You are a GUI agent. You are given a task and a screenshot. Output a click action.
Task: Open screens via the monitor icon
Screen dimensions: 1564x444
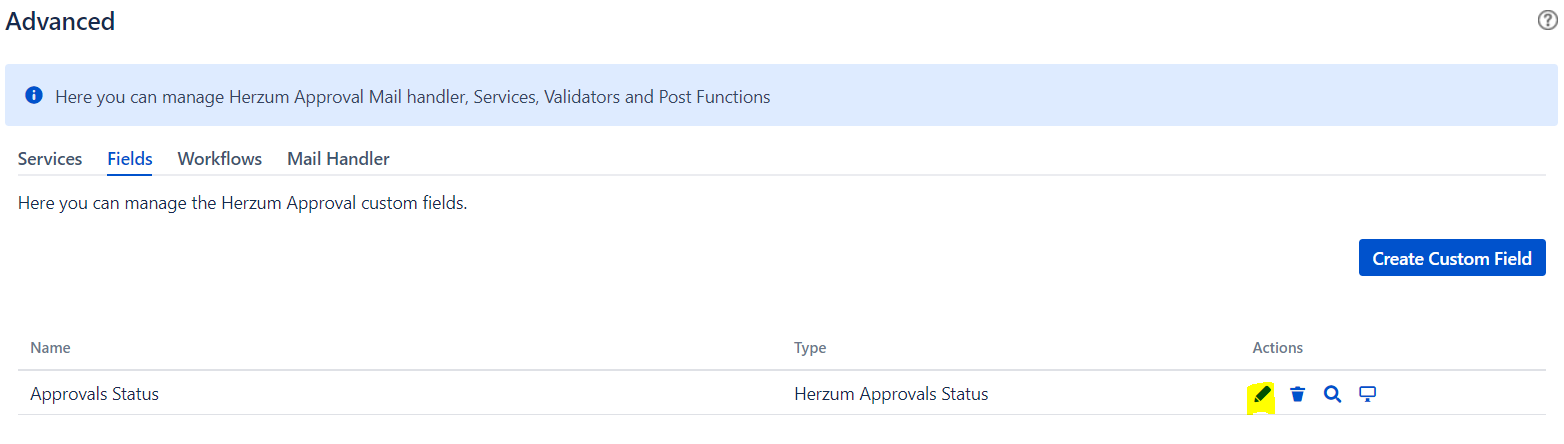pos(1368,394)
